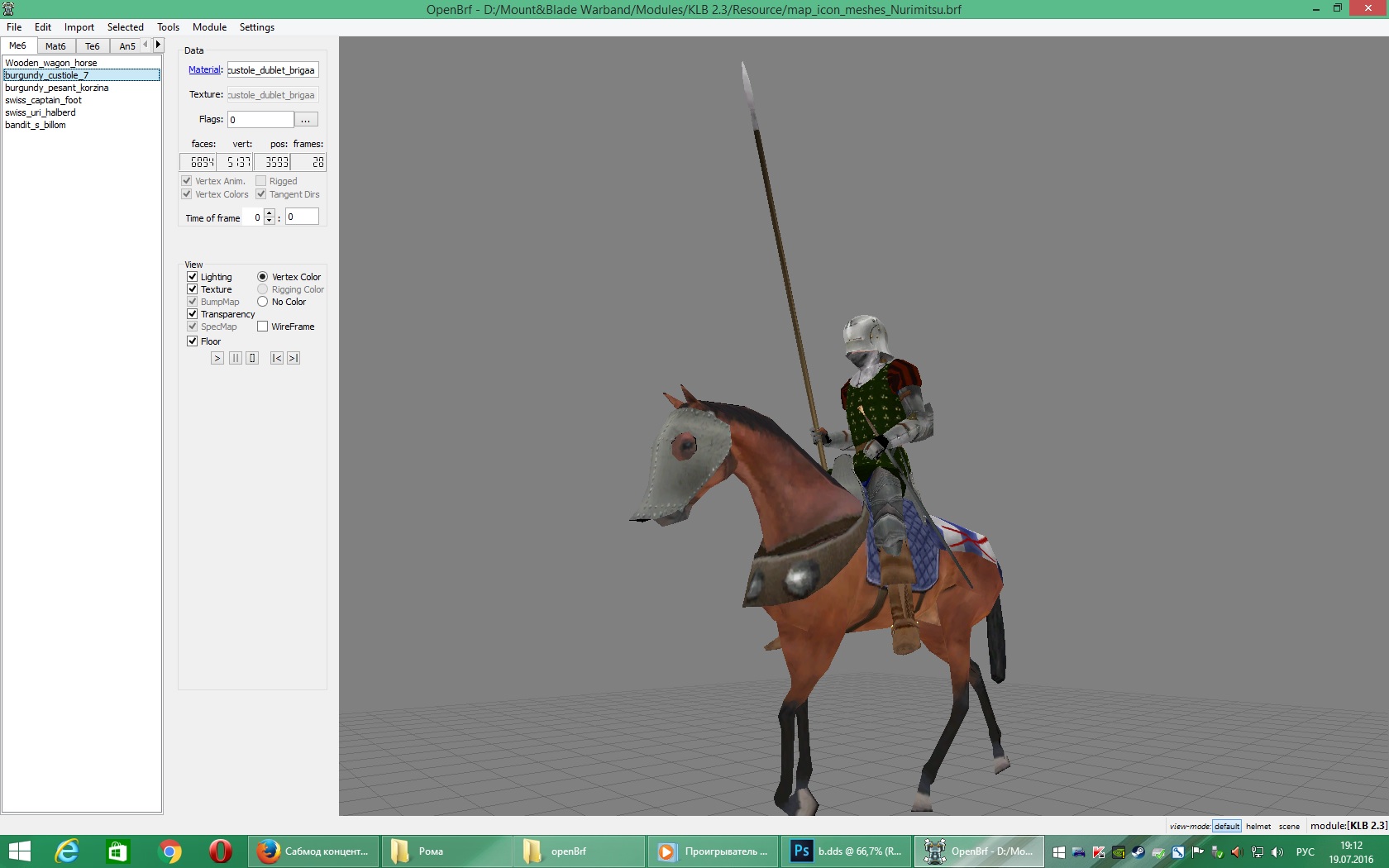This screenshot has height=868, width=1389.
Task: Click the blue wrench tray icon
Action: point(1178,852)
